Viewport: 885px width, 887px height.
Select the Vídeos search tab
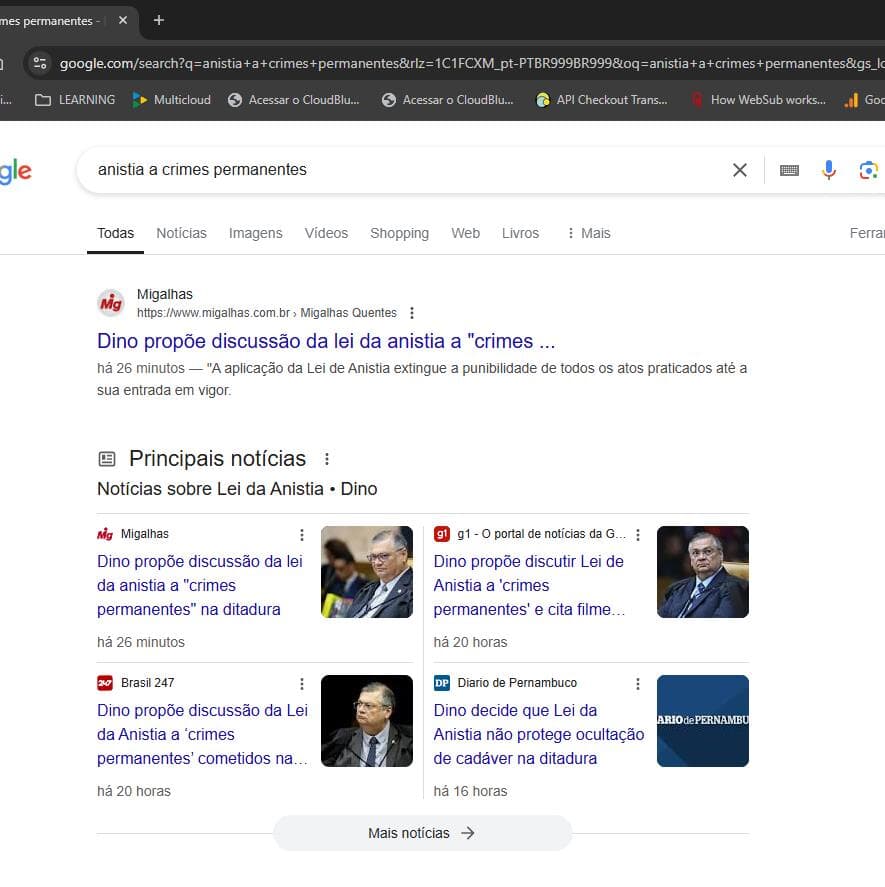click(326, 233)
